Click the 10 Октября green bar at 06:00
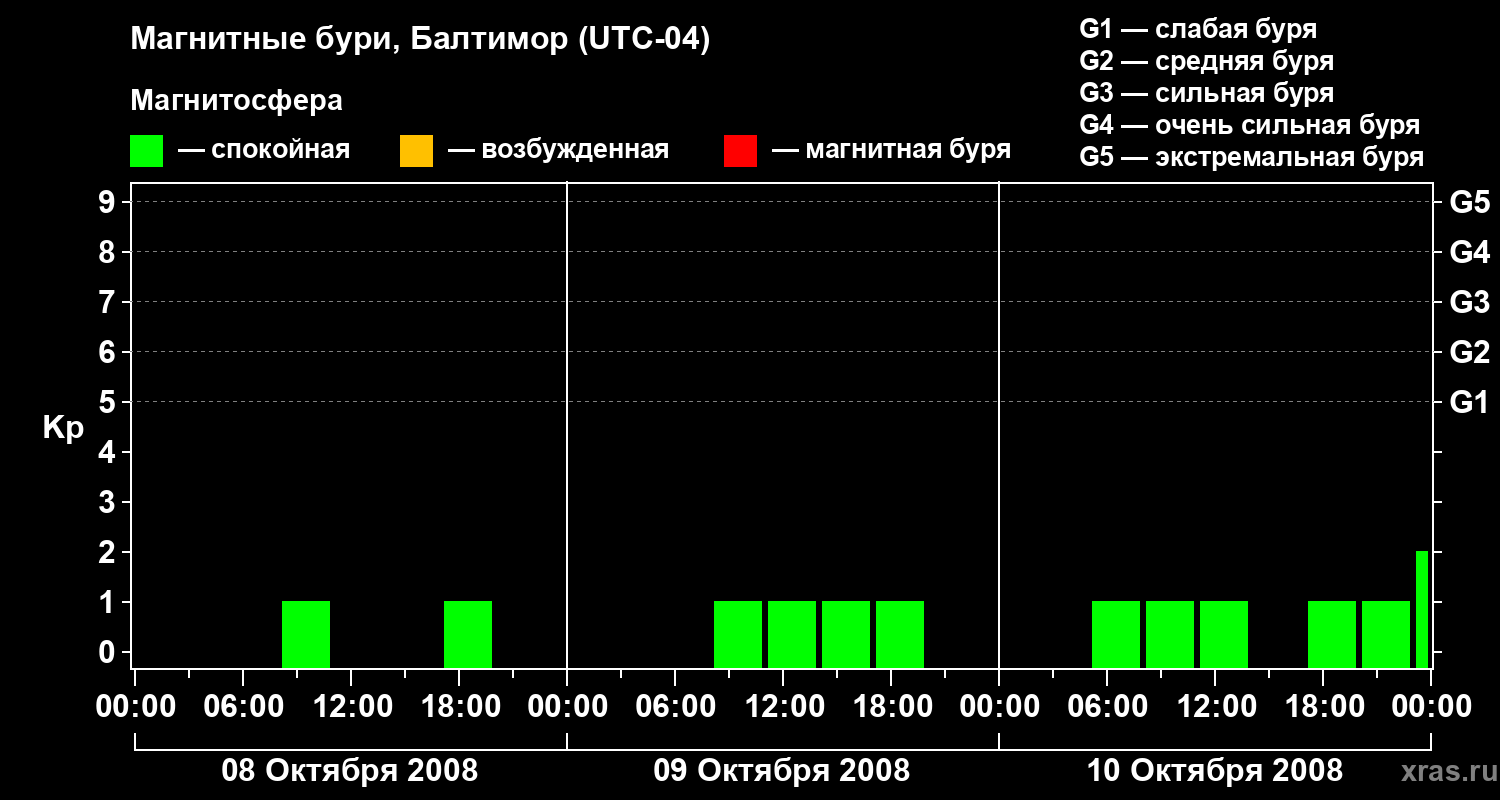Viewport: 1500px width, 800px height. (1116, 634)
